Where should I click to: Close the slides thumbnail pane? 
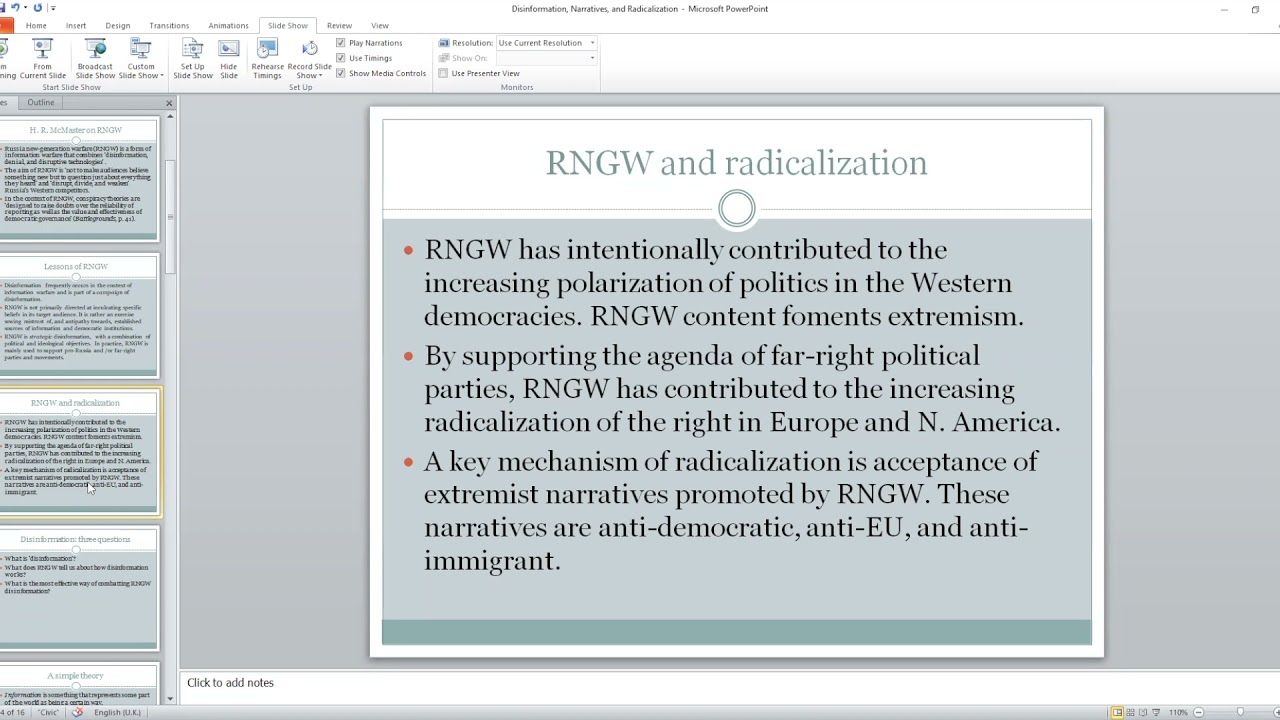pos(169,103)
